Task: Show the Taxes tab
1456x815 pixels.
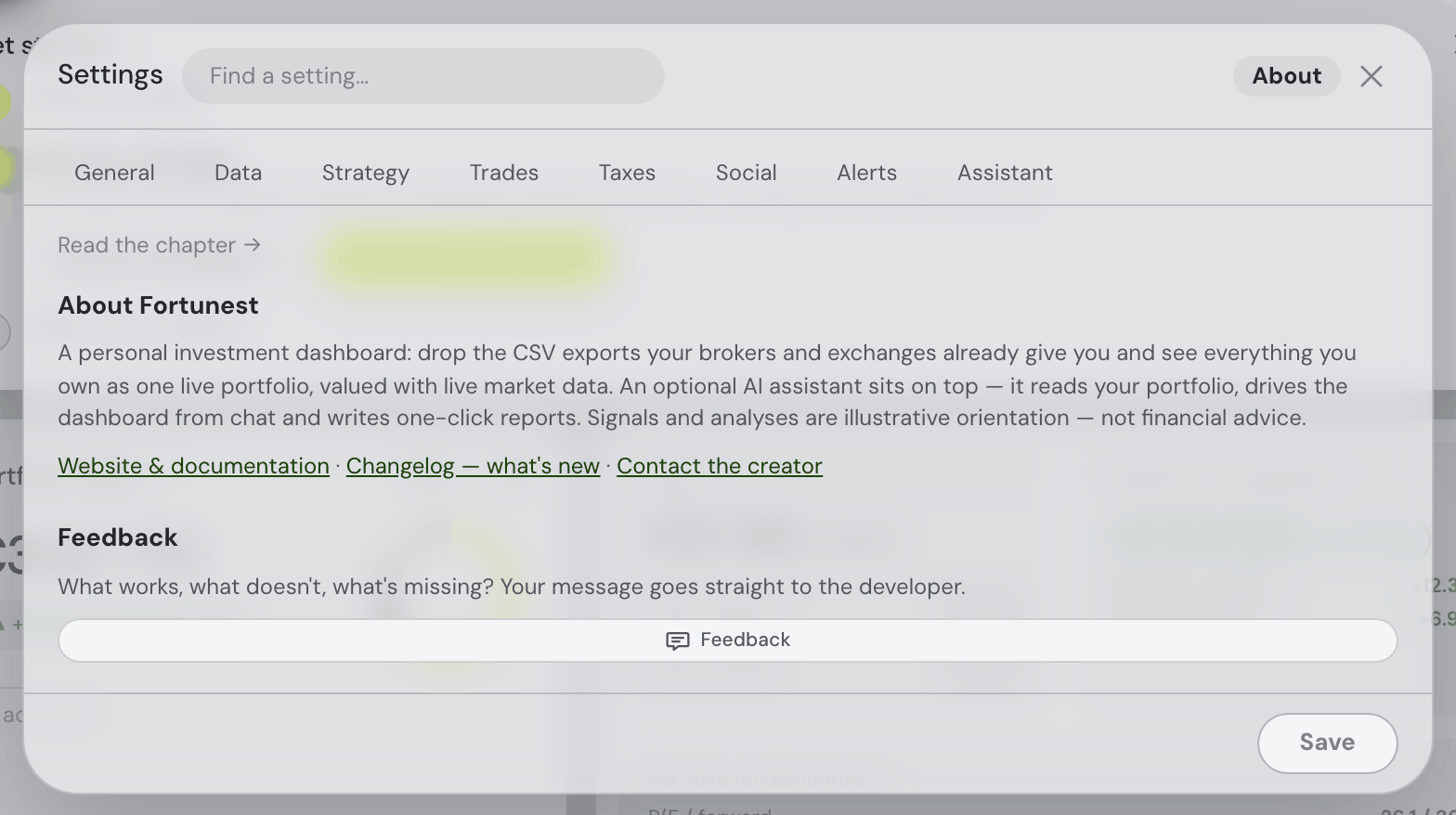Action: [x=627, y=173]
